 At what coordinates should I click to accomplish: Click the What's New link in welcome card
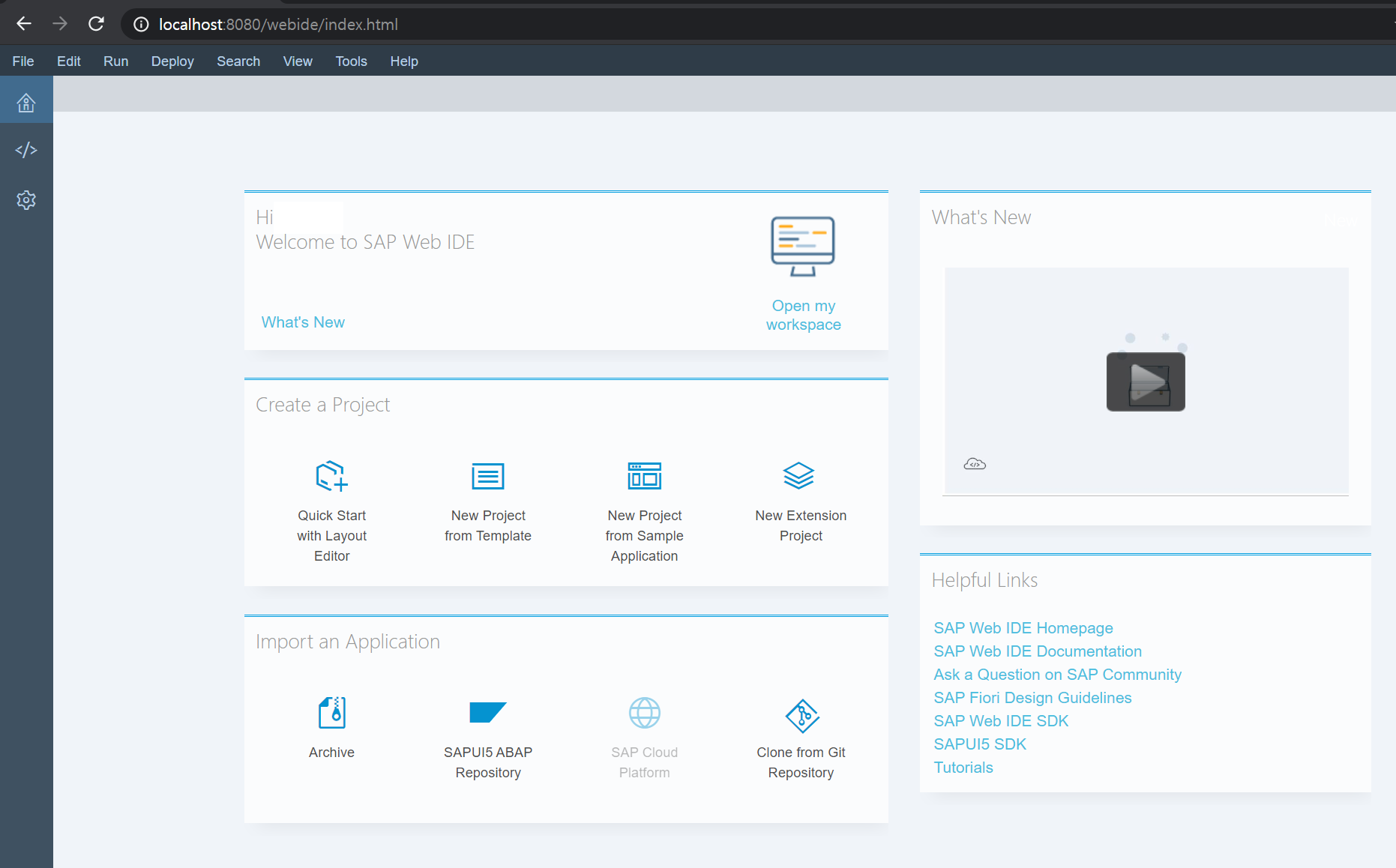[x=303, y=322]
